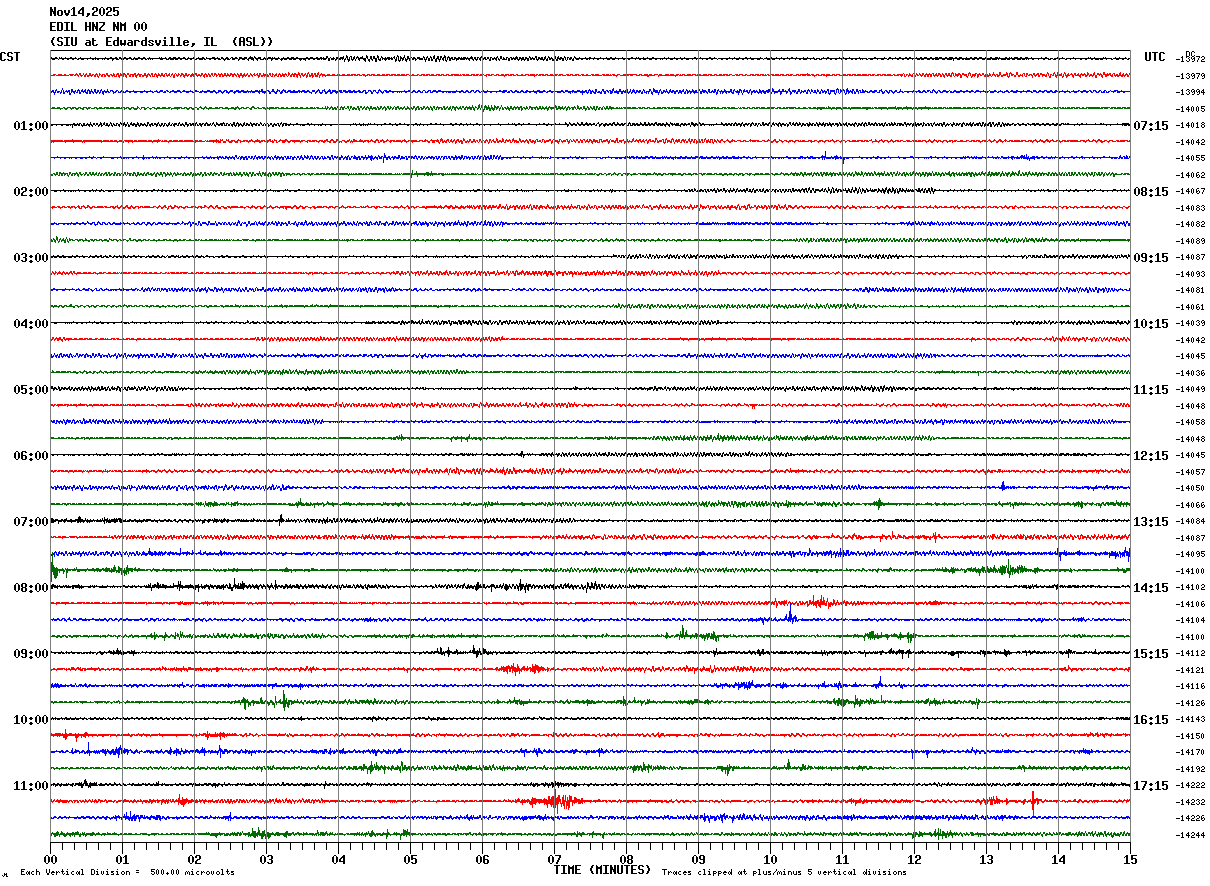Viewport: 1210px width, 886px height.
Task: Click the "17:15" UTC time label
Action: click(x=1151, y=786)
